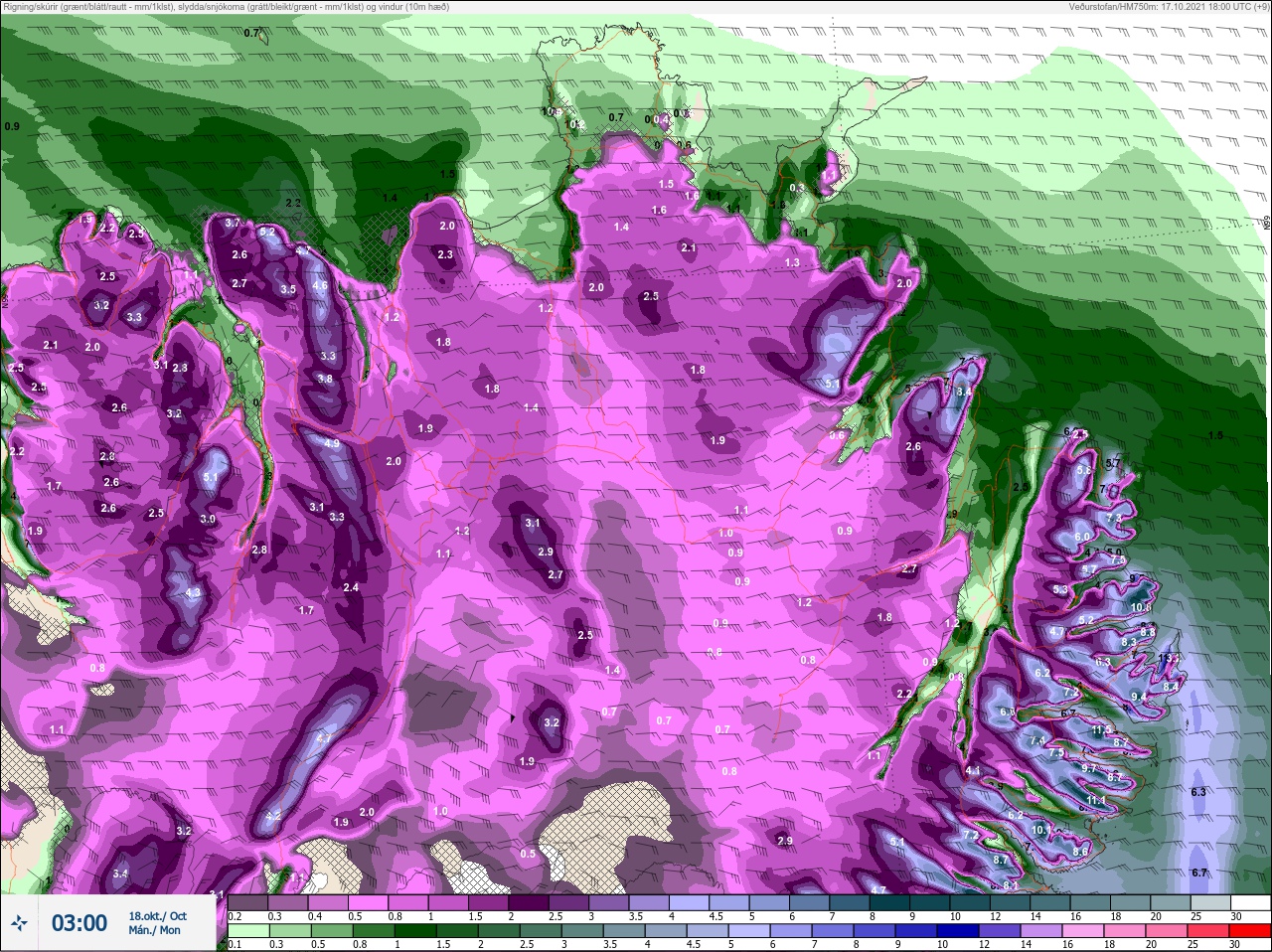The image size is (1272, 952).
Task: Click the pinwheel wind icon beside the time
Action: (19, 923)
